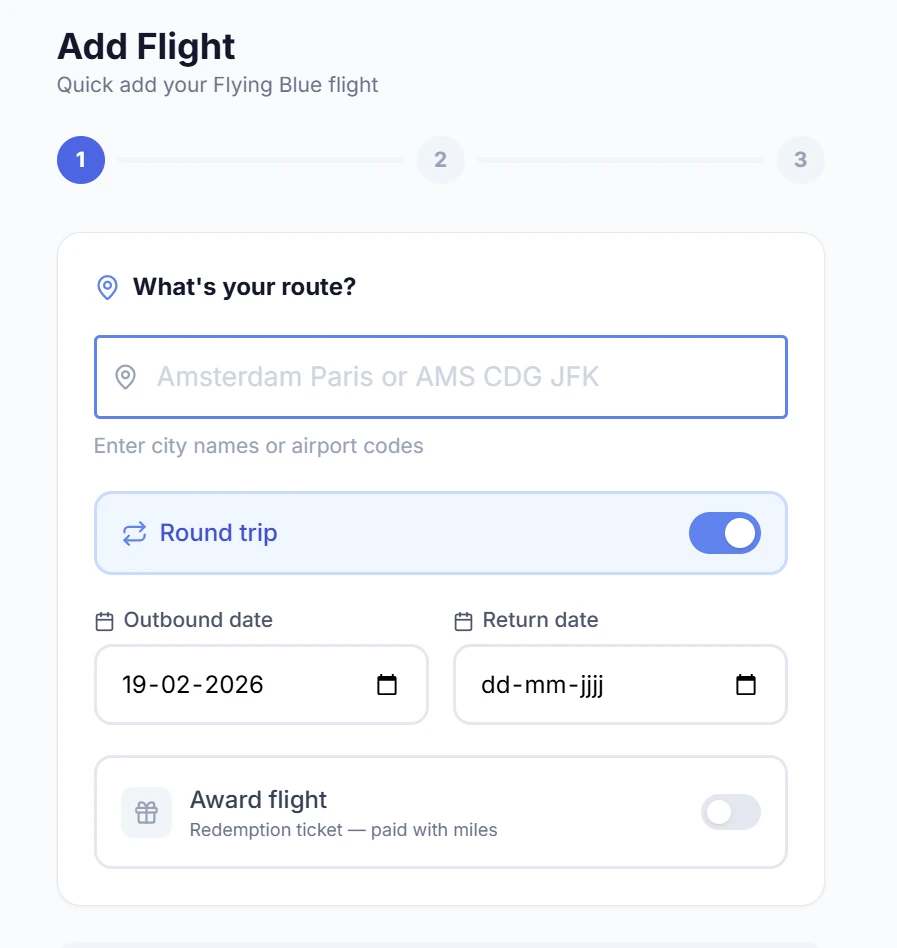Click the calendar icon next to "Return date"

click(x=463, y=620)
